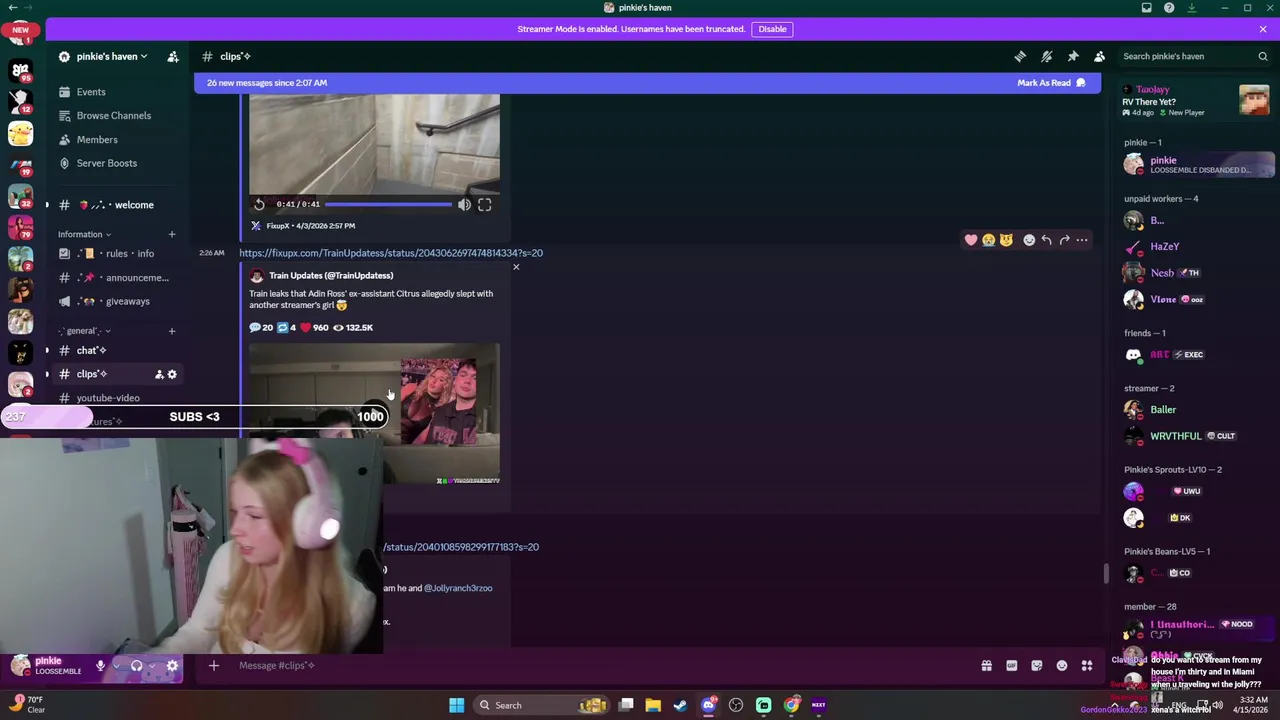Show pinned messages pin icon
Image resolution: width=1280 pixels, height=720 pixels.
[1073, 56]
